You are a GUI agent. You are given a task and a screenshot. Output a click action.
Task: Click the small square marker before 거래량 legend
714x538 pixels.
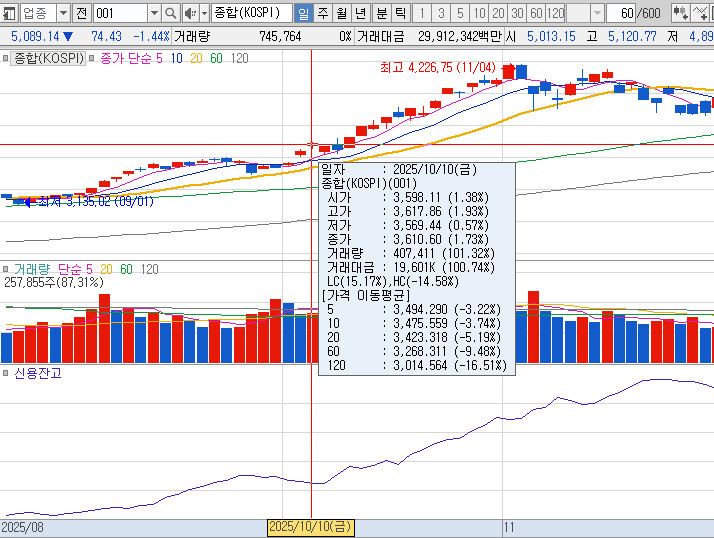(6, 269)
